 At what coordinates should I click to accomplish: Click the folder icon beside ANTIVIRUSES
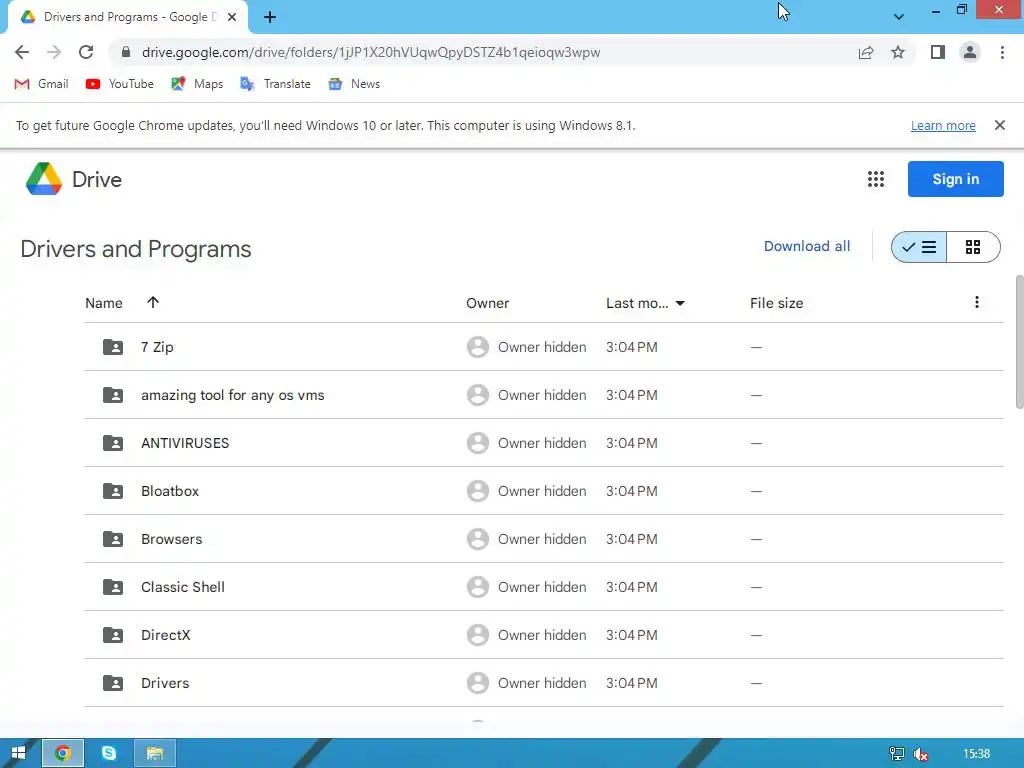pos(113,443)
